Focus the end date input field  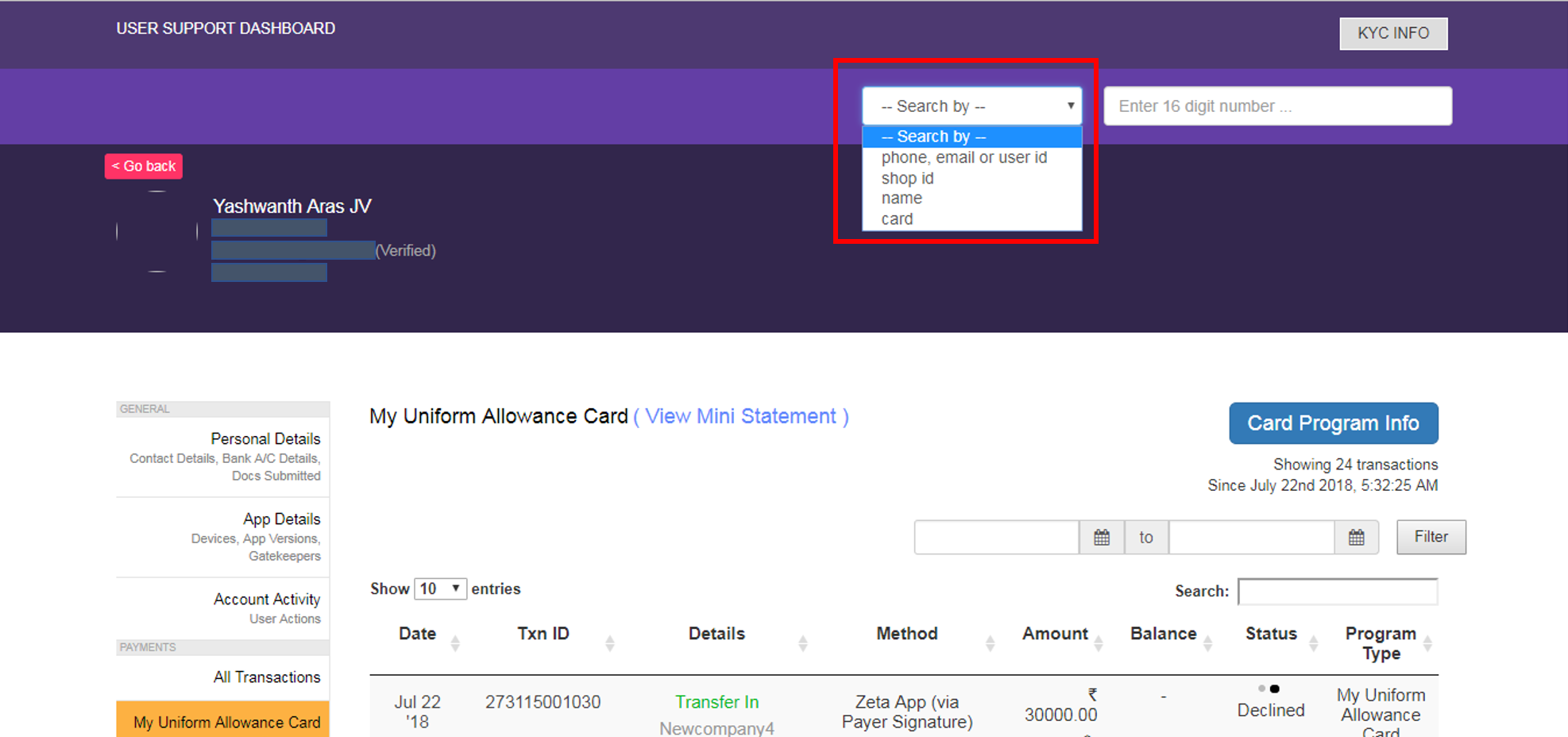[x=1252, y=538]
